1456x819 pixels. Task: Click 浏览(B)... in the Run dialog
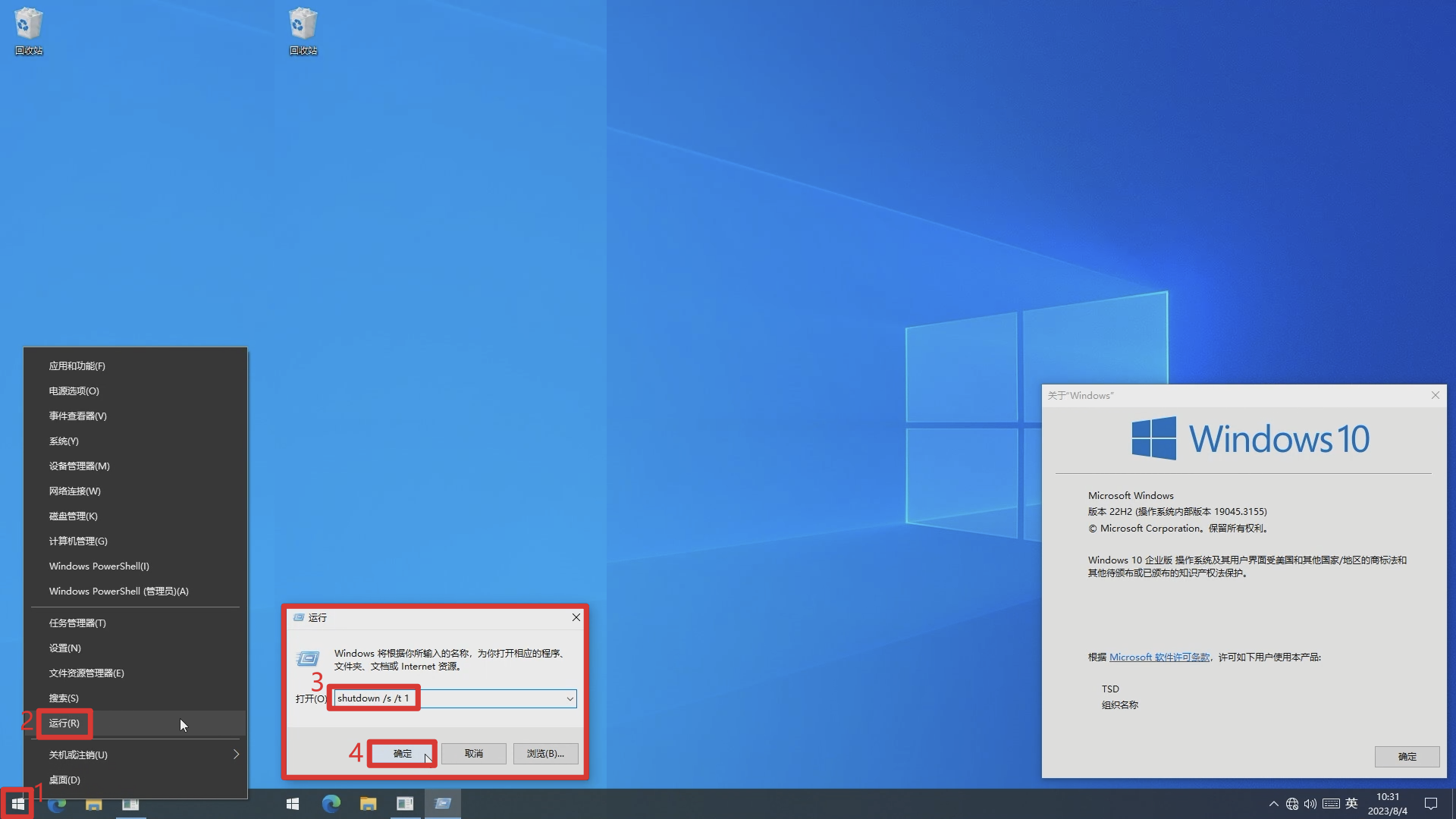545,753
